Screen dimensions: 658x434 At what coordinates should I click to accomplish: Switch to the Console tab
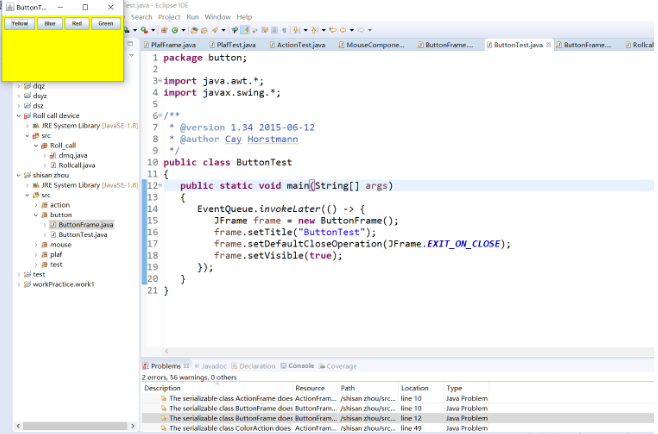pyautogui.click(x=297, y=366)
